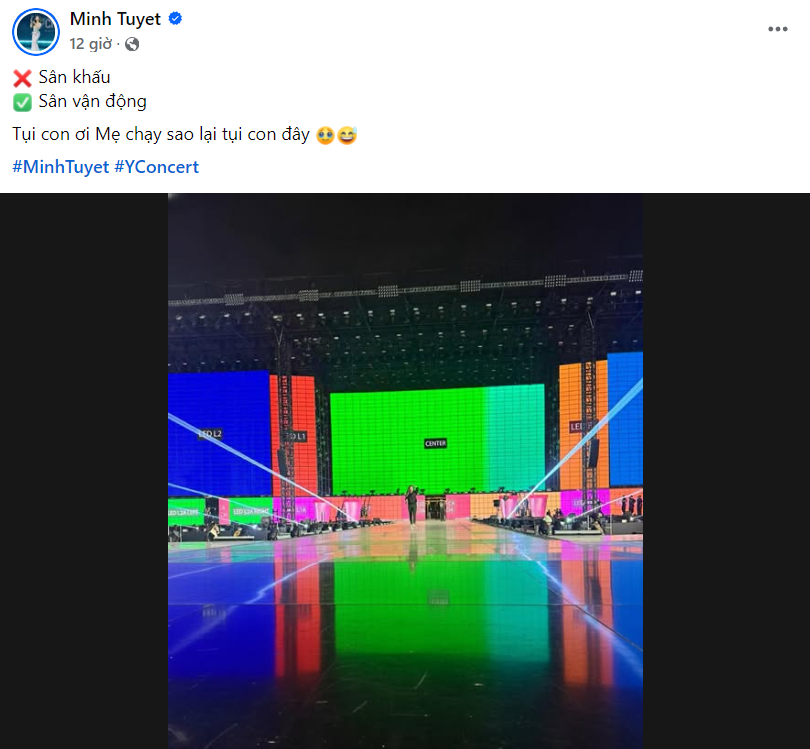Click the teary-eyed face emoji
The width and height of the screenshot is (810, 749).
coord(325,135)
